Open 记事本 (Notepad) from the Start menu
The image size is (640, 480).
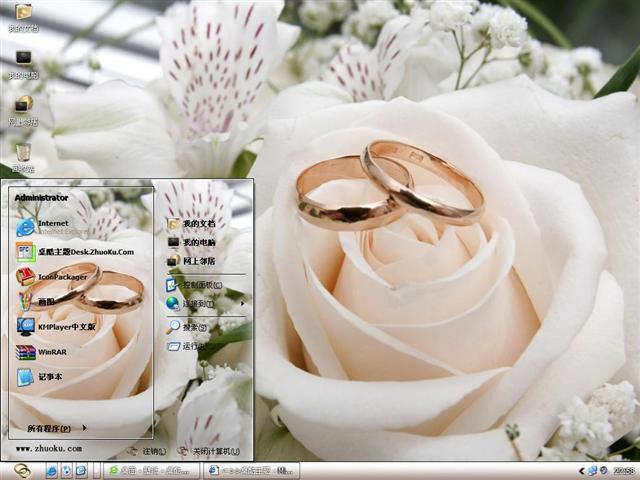pos(40,377)
